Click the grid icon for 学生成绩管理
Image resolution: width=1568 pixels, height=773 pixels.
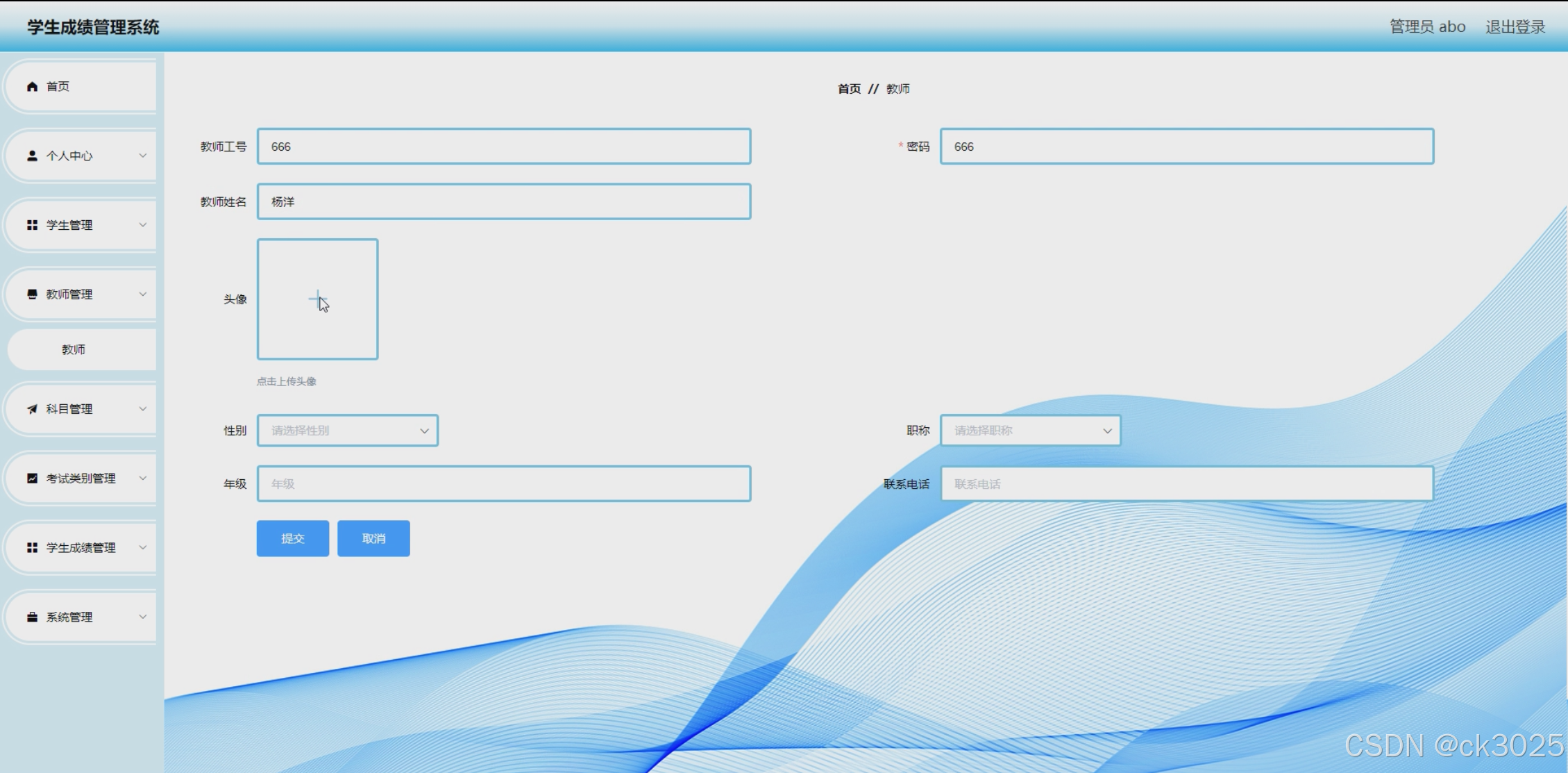coord(32,548)
